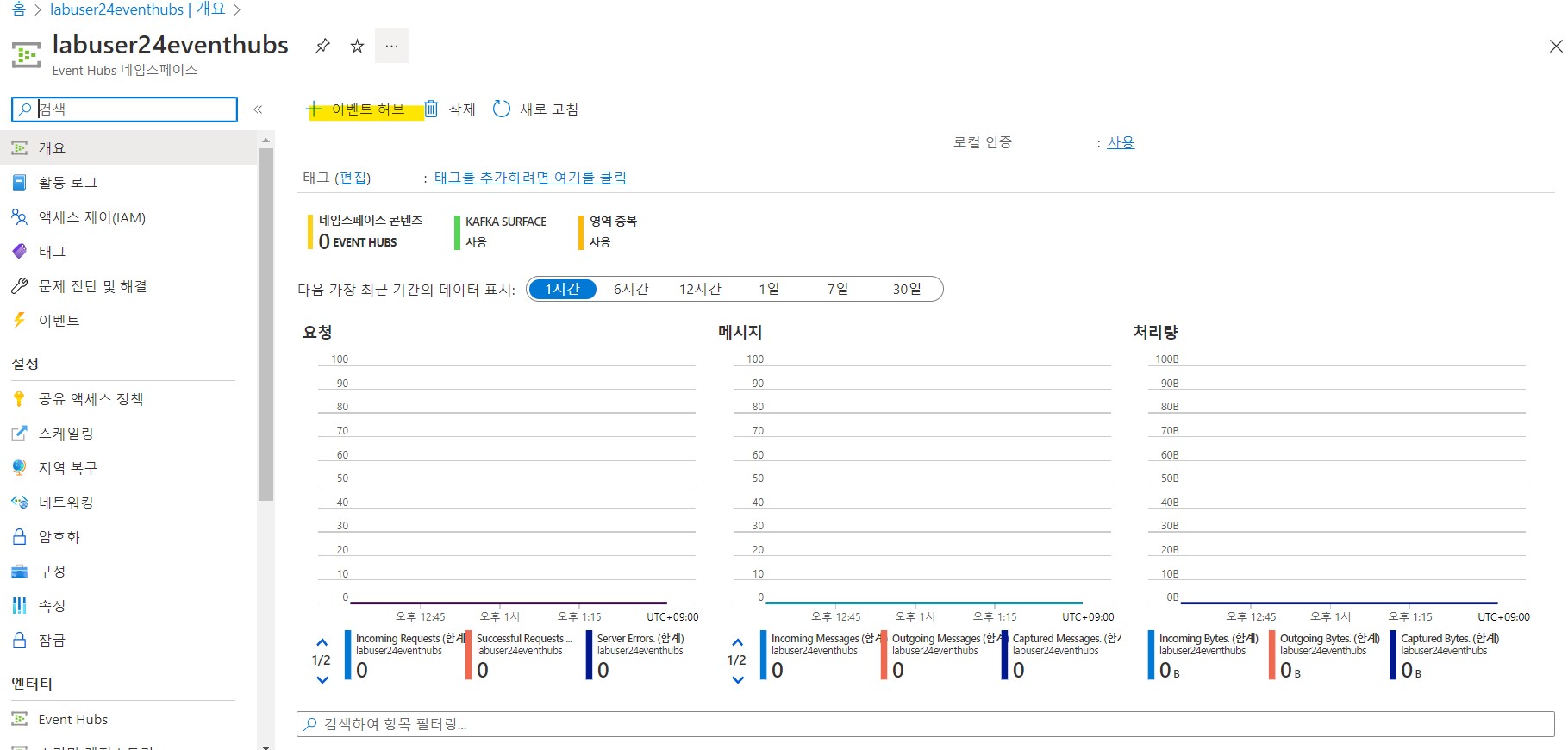Click the 지역 복구 globe icon
The height and width of the screenshot is (750, 1568).
pyautogui.click(x=19, y=468)
